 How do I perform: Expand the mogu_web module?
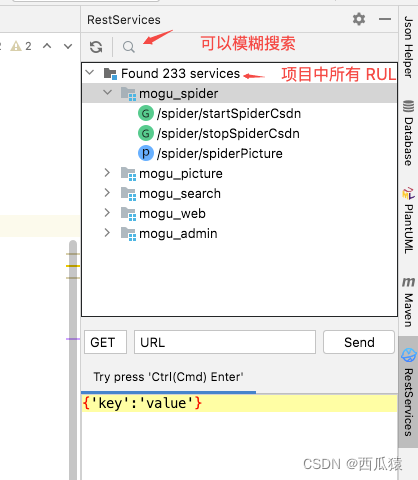[107, 213]
